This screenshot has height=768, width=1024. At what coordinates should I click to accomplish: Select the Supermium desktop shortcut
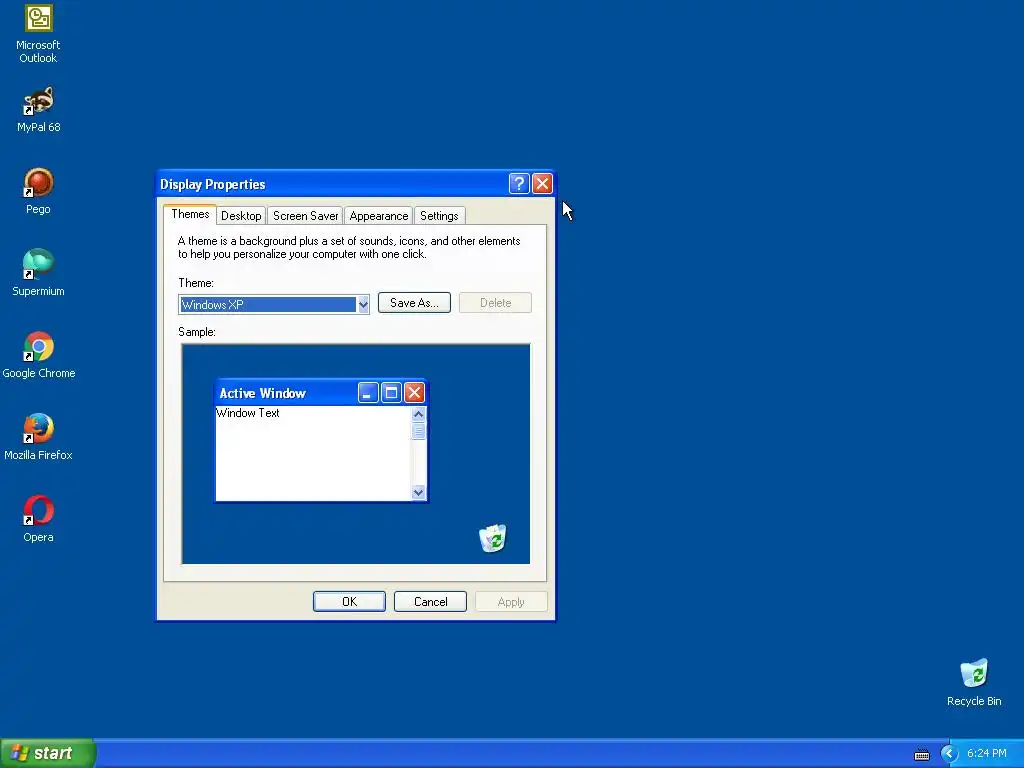point(38,273)
